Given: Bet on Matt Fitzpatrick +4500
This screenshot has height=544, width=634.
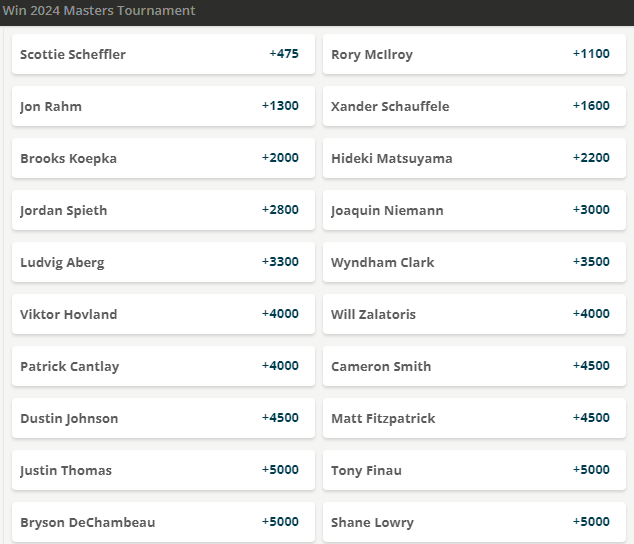Looking at the screenshot, I should (x=474, y=418).
